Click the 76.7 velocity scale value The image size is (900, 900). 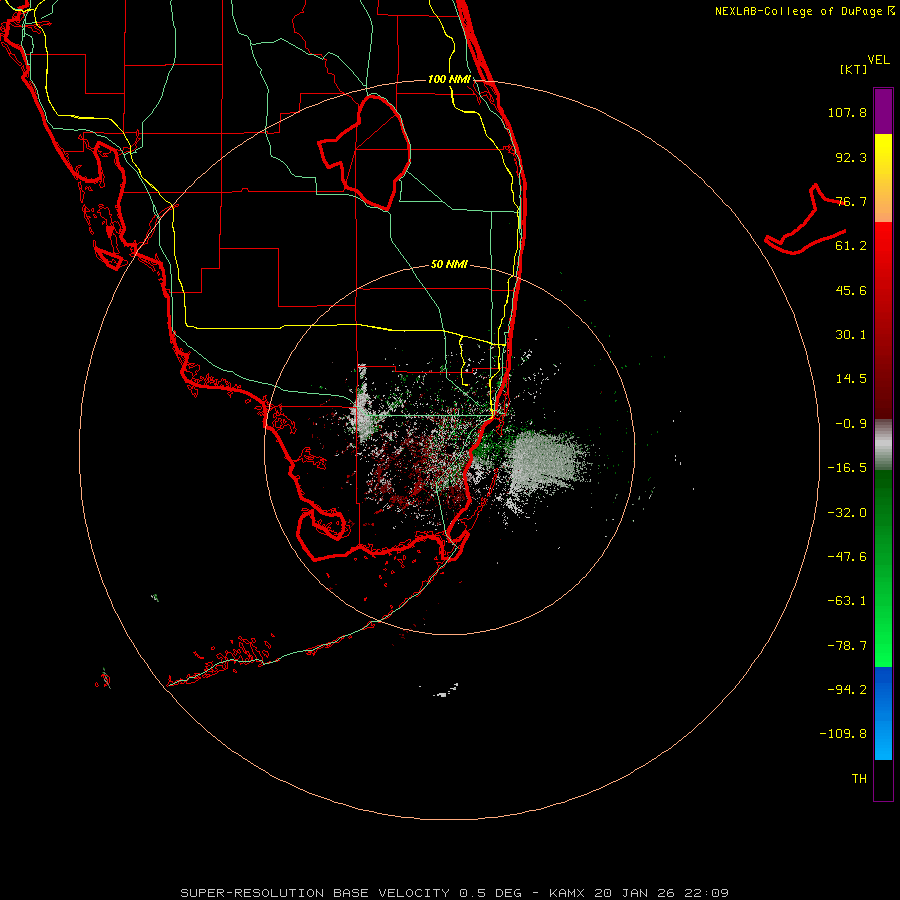851,201
